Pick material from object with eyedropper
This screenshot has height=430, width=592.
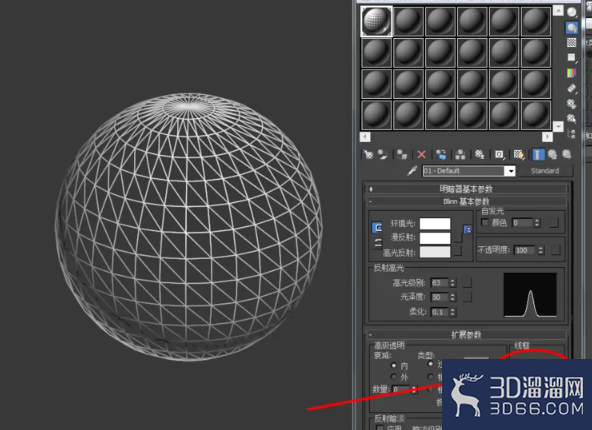tap(412, 171)
